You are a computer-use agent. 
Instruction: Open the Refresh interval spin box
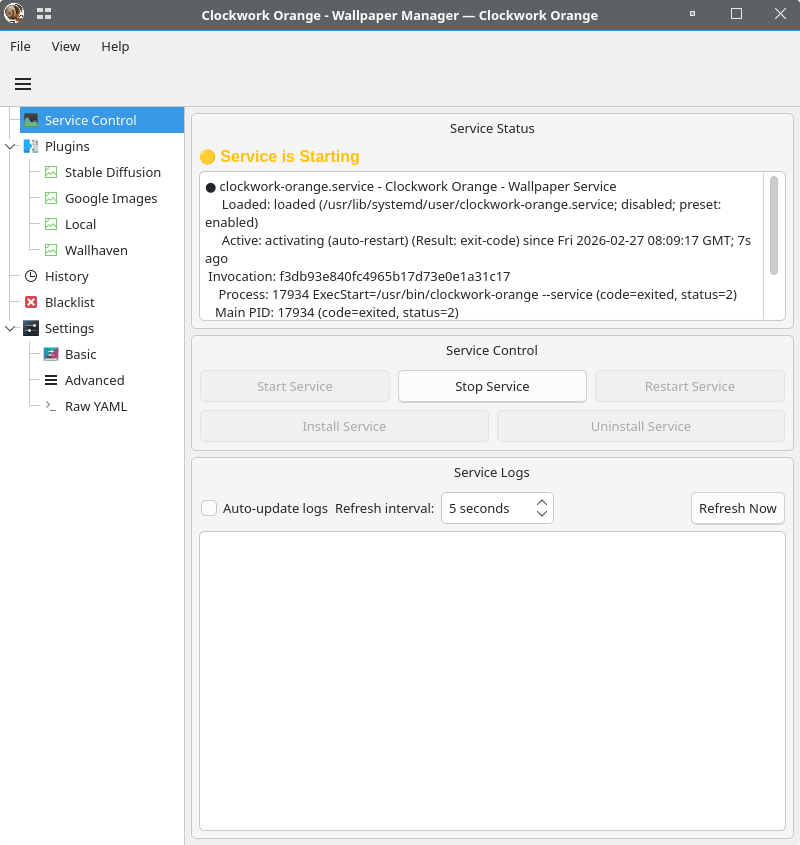coord(496,508)
